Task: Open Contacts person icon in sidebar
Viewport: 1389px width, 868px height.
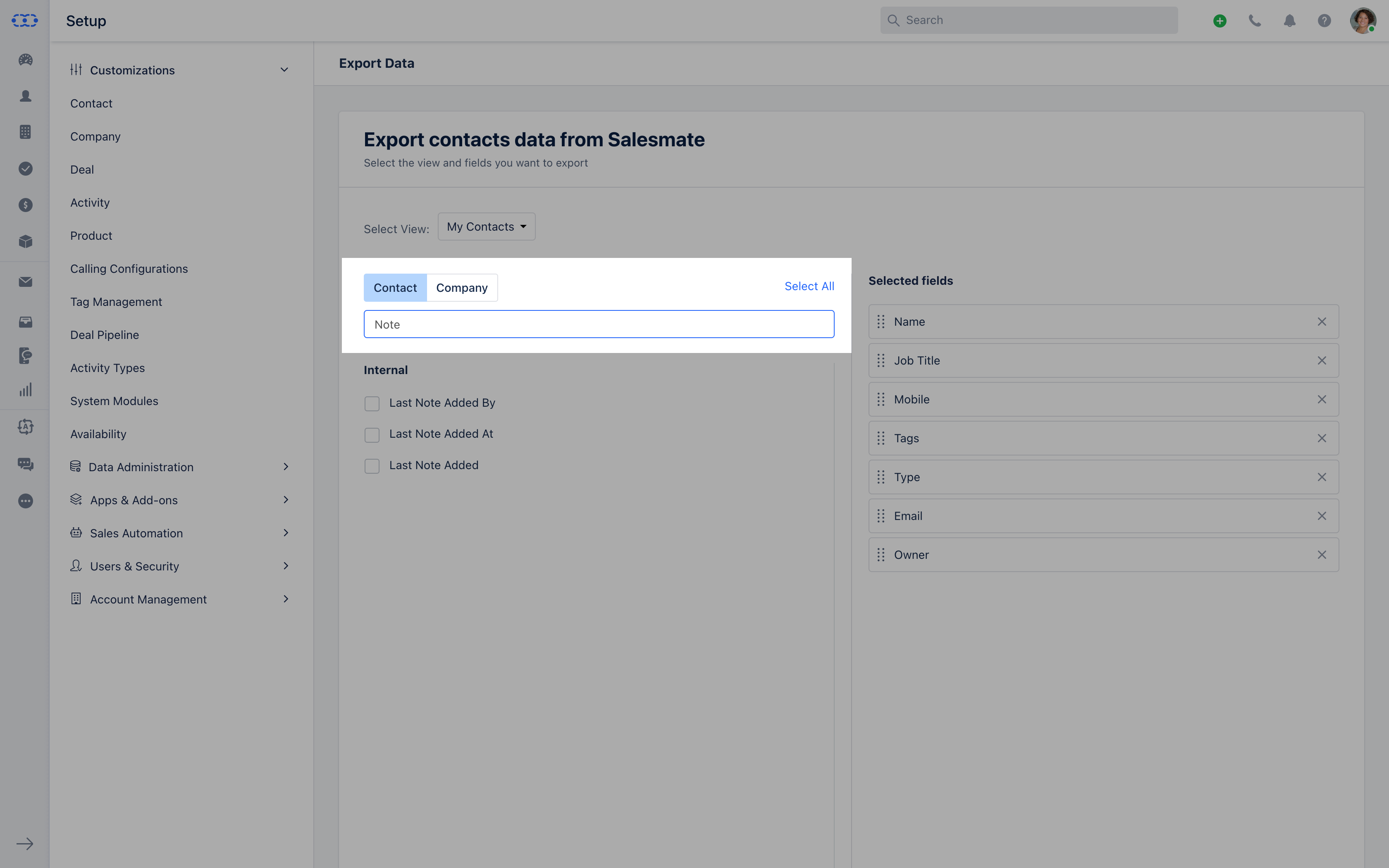Action: tap(25, 96)
